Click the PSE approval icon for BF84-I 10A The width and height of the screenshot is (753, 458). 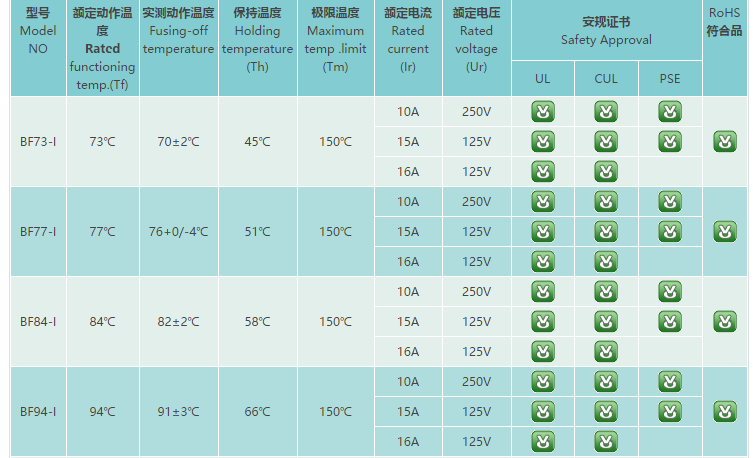pyautogui.click(x=670, y=292)
